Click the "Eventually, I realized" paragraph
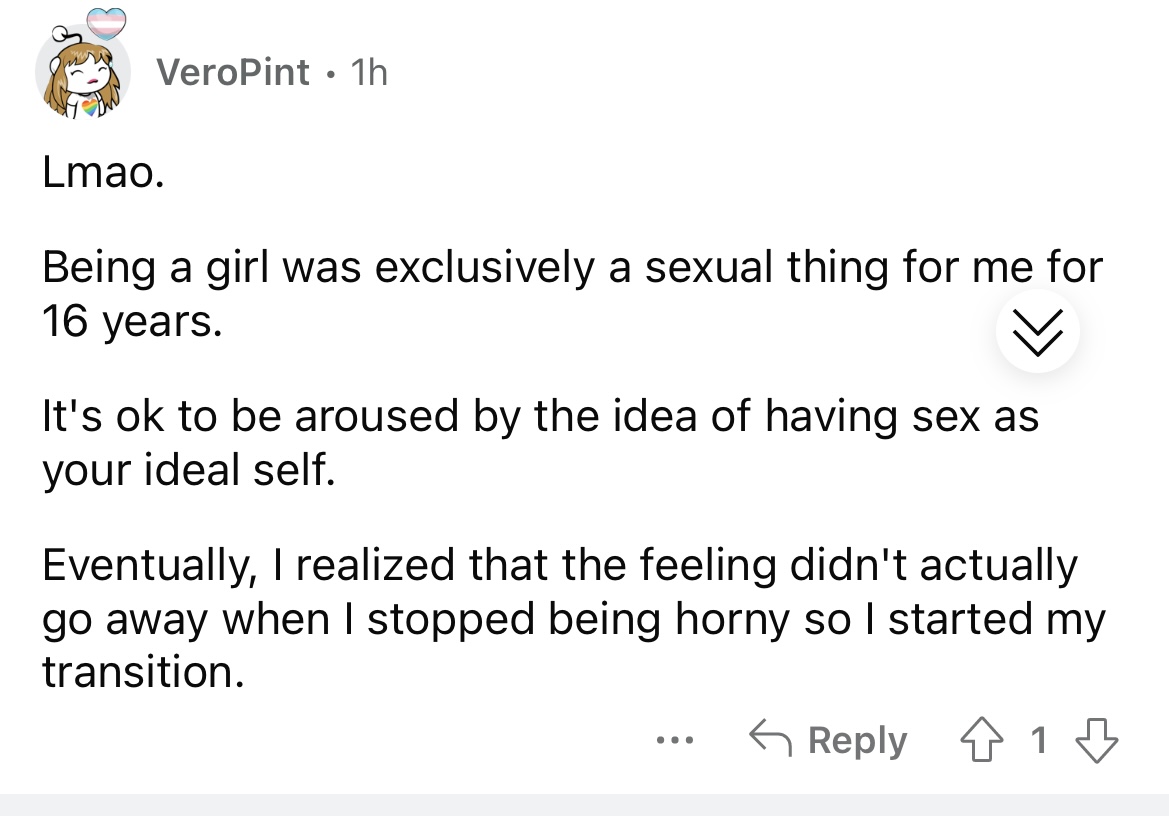 559,566
